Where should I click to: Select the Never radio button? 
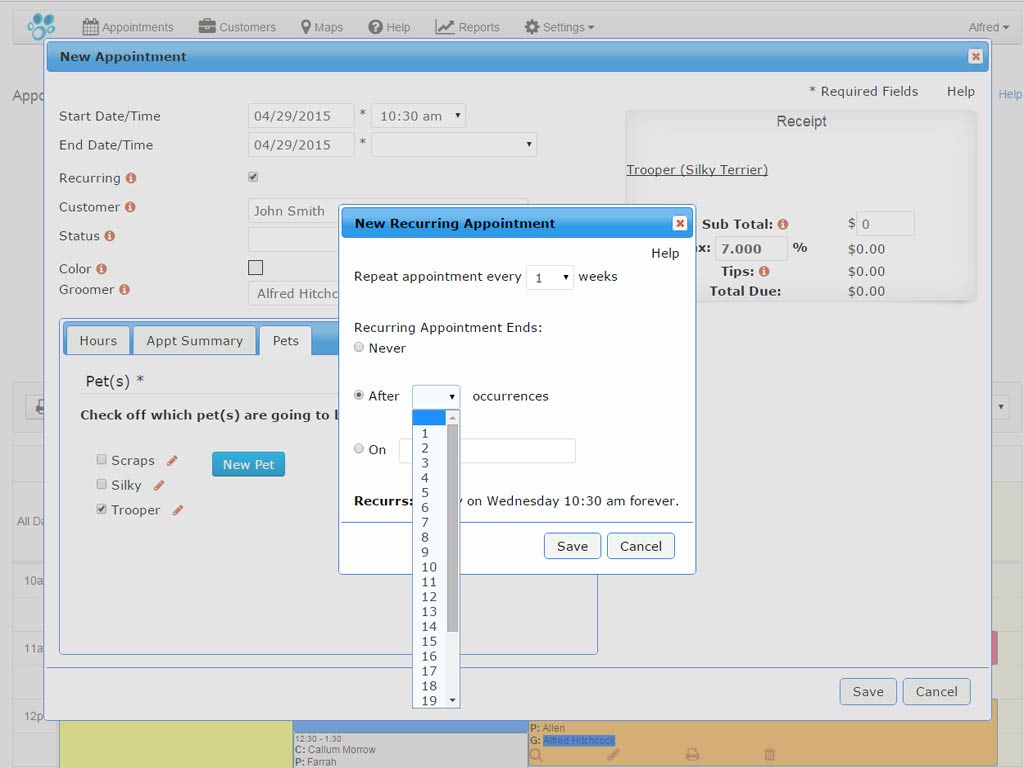tap(359, 347)
